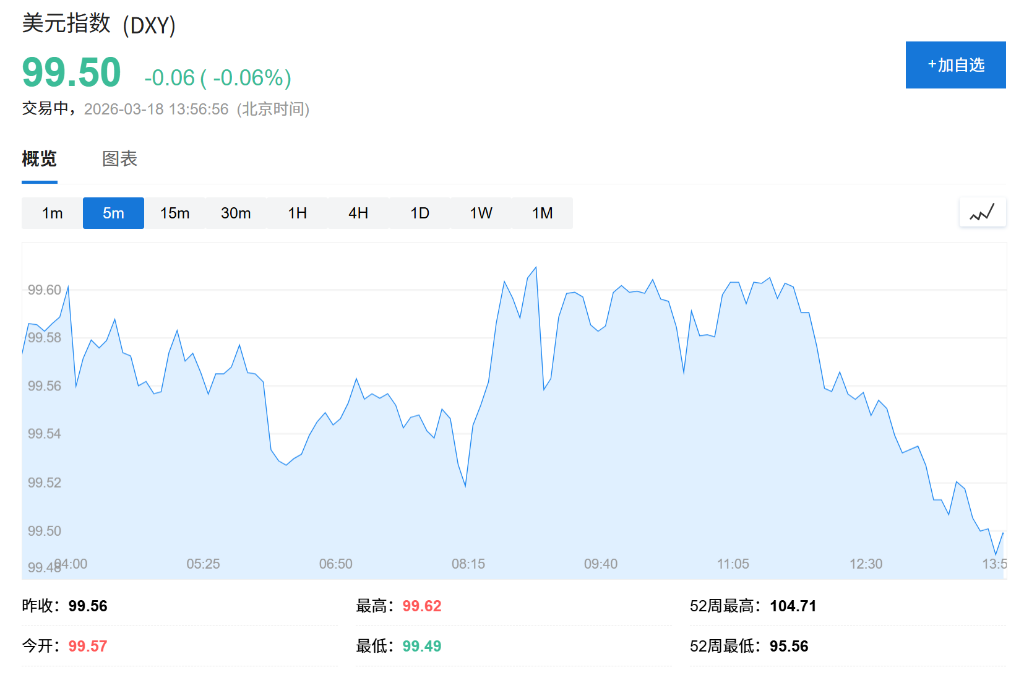Select the 1W weekly interval

pos(481,212)
